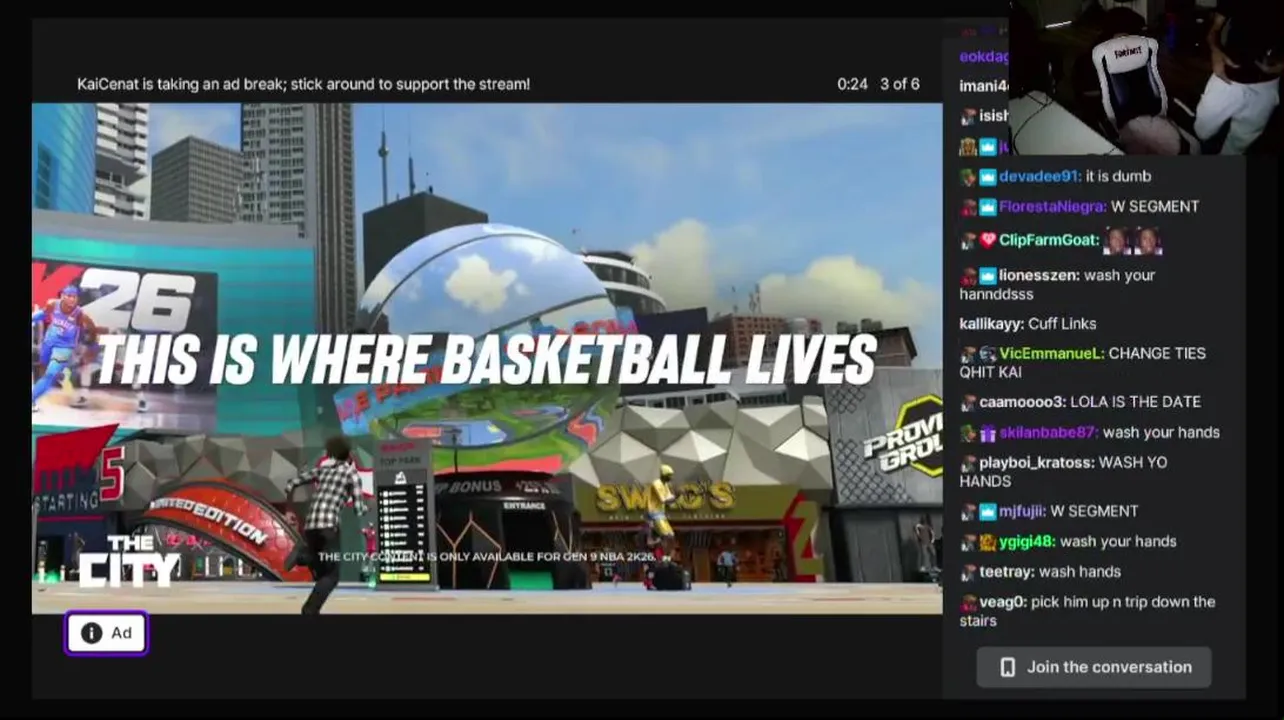Click the small avatar badge before playboi_kratoss
1284x720 pixels.
click(x=968, y=463)
